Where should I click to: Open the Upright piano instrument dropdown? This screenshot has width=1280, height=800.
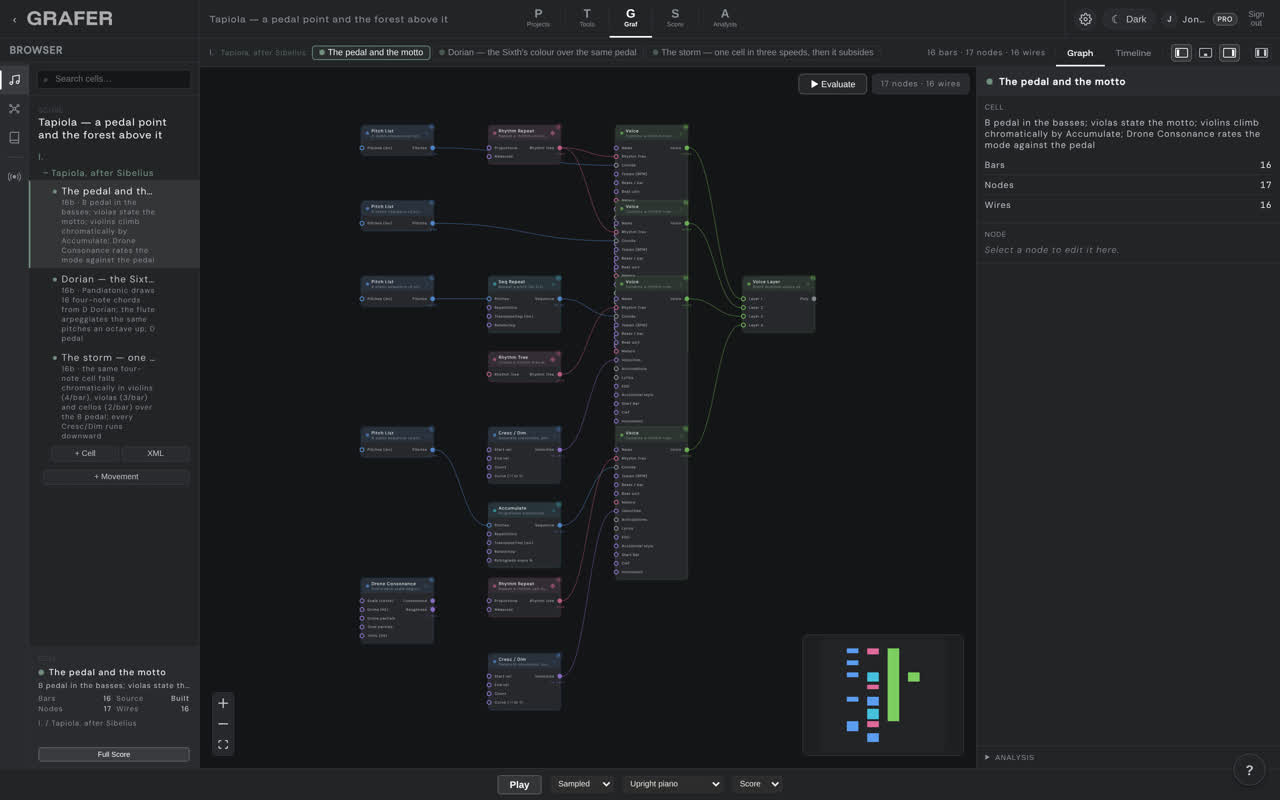click(x=673, y=784)
